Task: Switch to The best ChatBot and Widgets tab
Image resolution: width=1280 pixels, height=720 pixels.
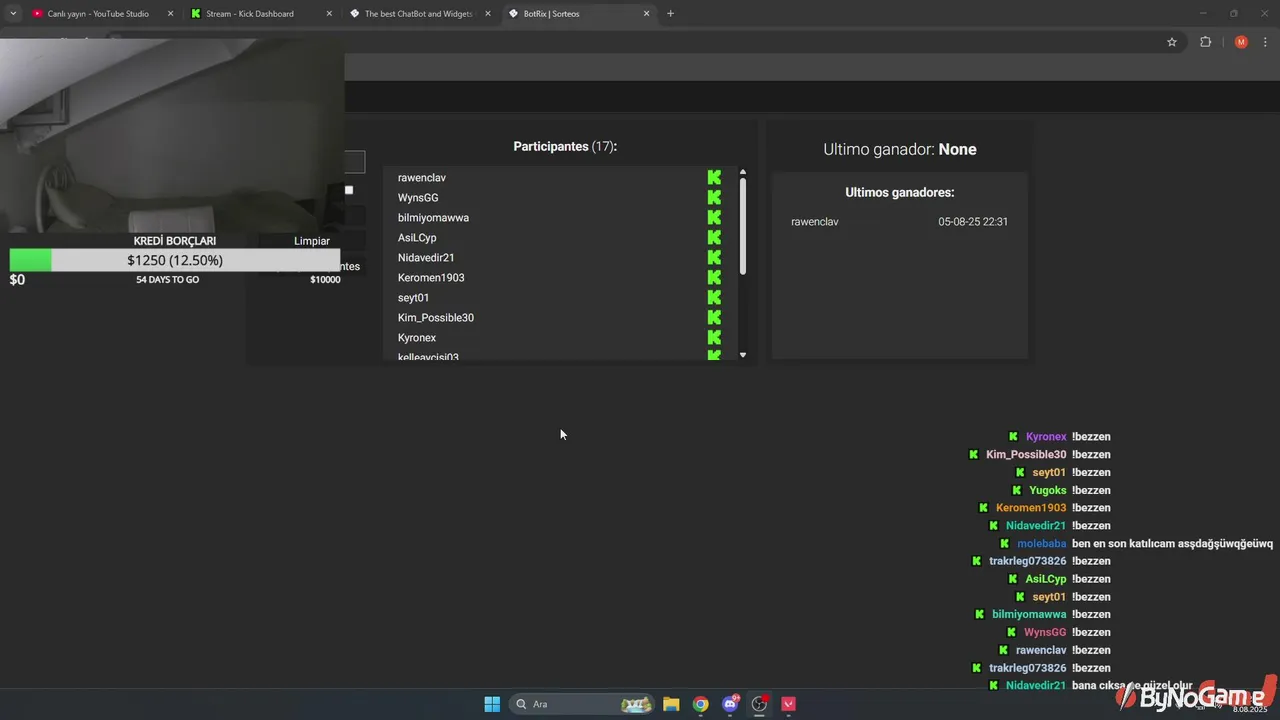Action: pyautogui.click(x=420, y=14)
